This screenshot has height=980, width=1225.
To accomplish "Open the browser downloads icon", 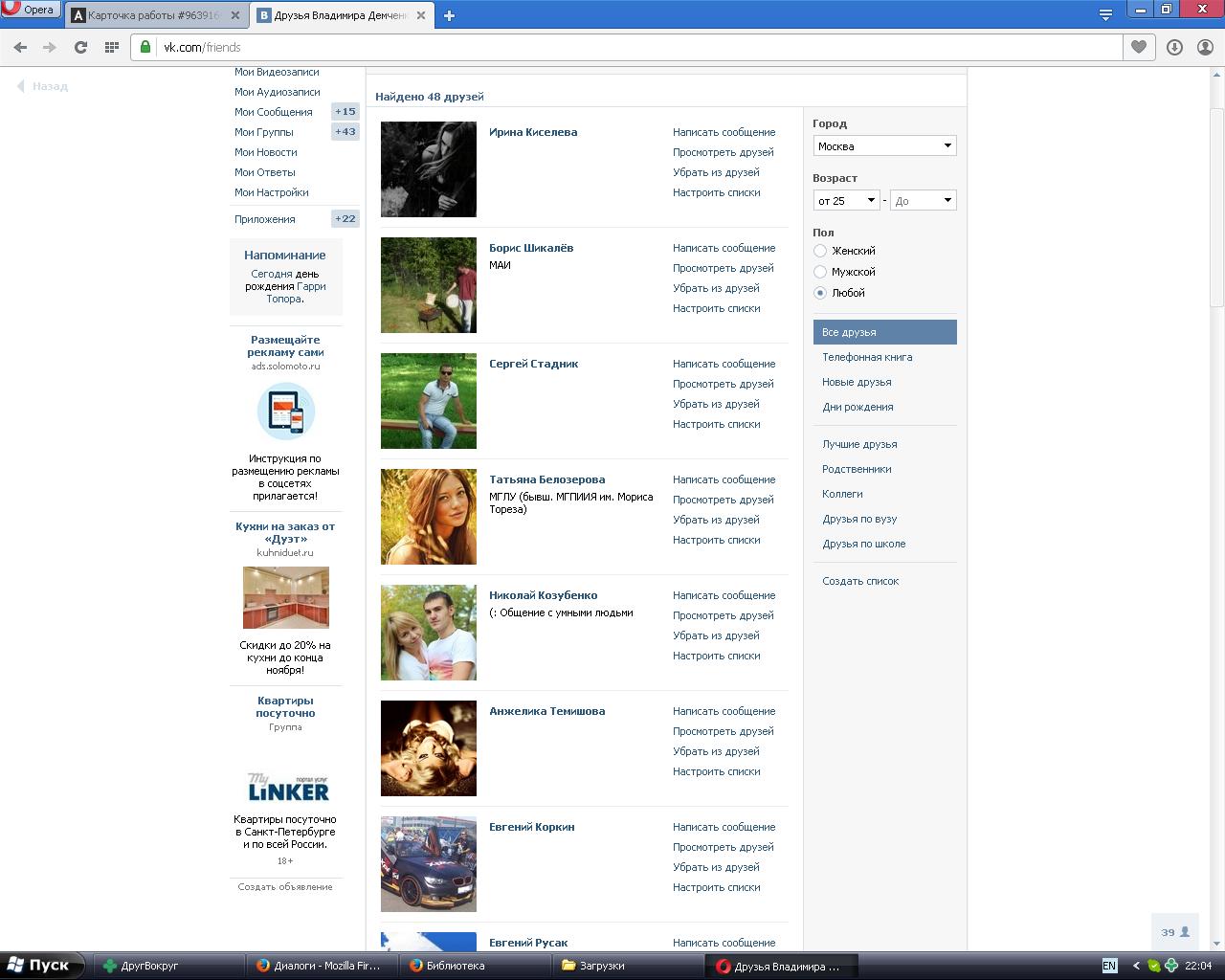I will 1174,47.
